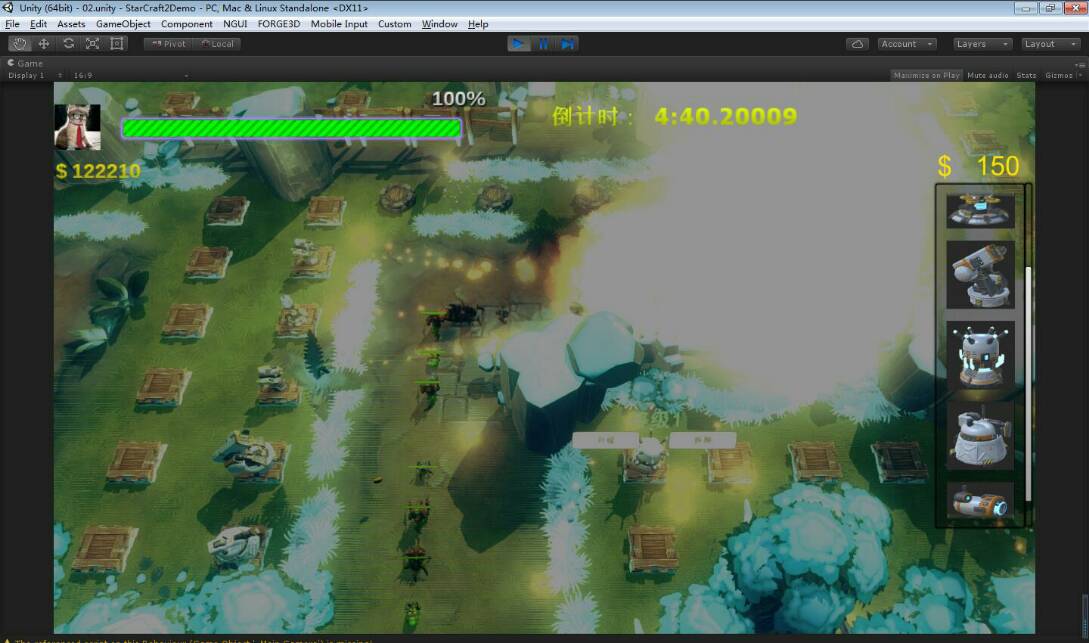
Task: Open the Window menu
Action: click(440, 24)
